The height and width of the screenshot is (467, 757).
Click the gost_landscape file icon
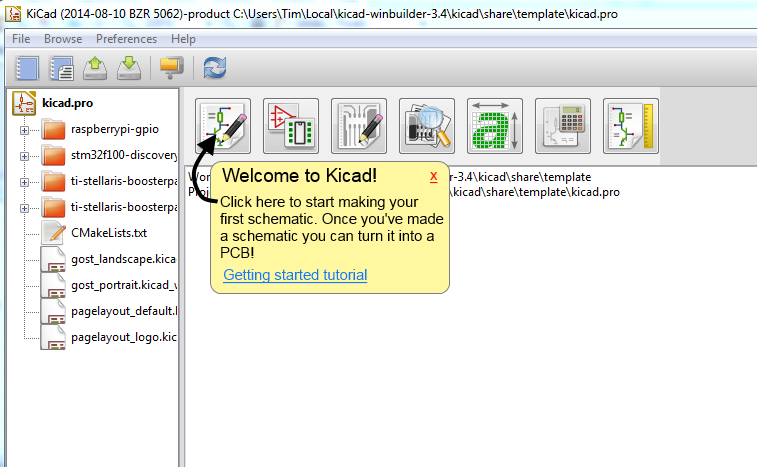pyautogui.click(x=53, y=259)
